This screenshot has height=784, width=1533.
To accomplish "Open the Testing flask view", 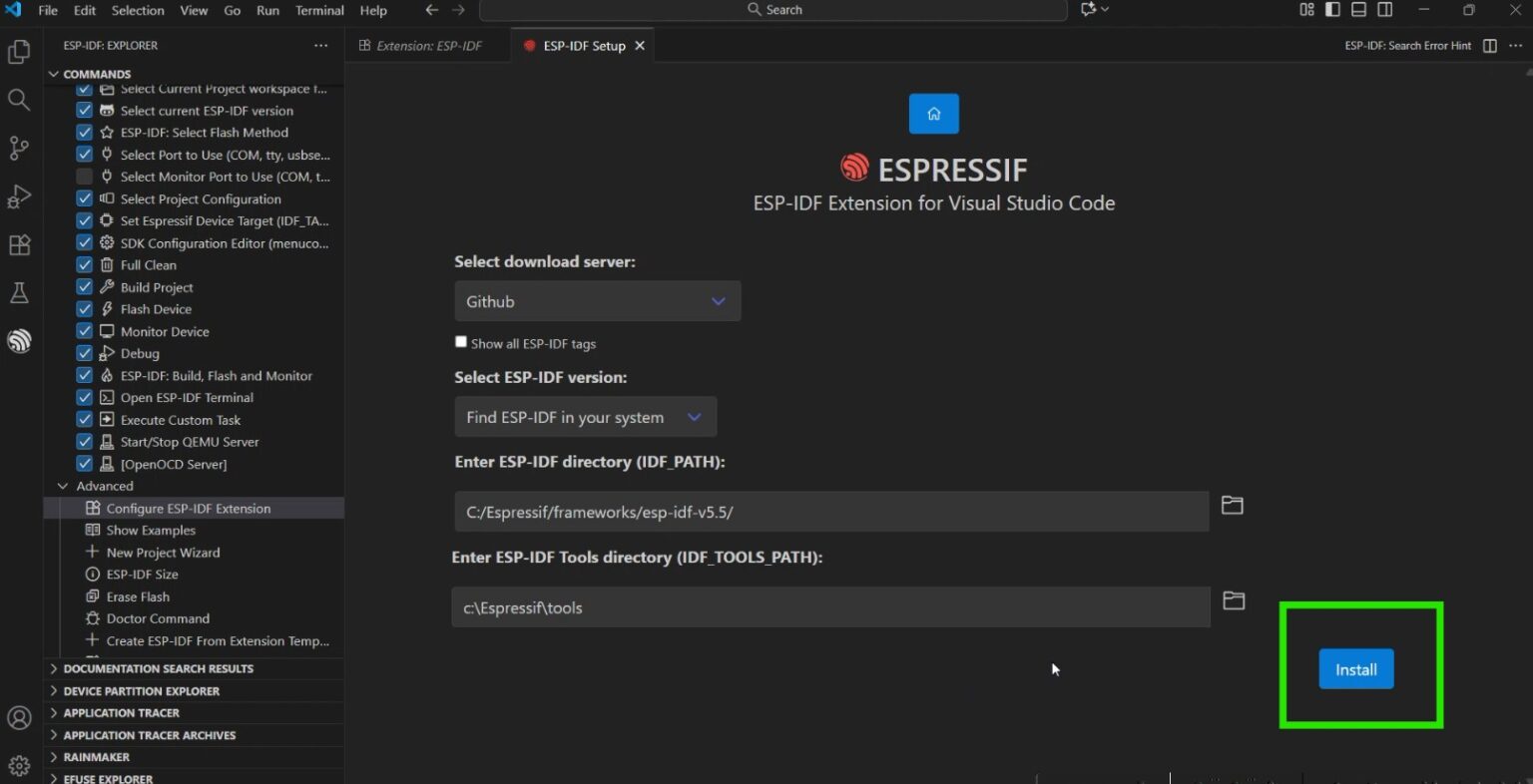I will (19, 293).
